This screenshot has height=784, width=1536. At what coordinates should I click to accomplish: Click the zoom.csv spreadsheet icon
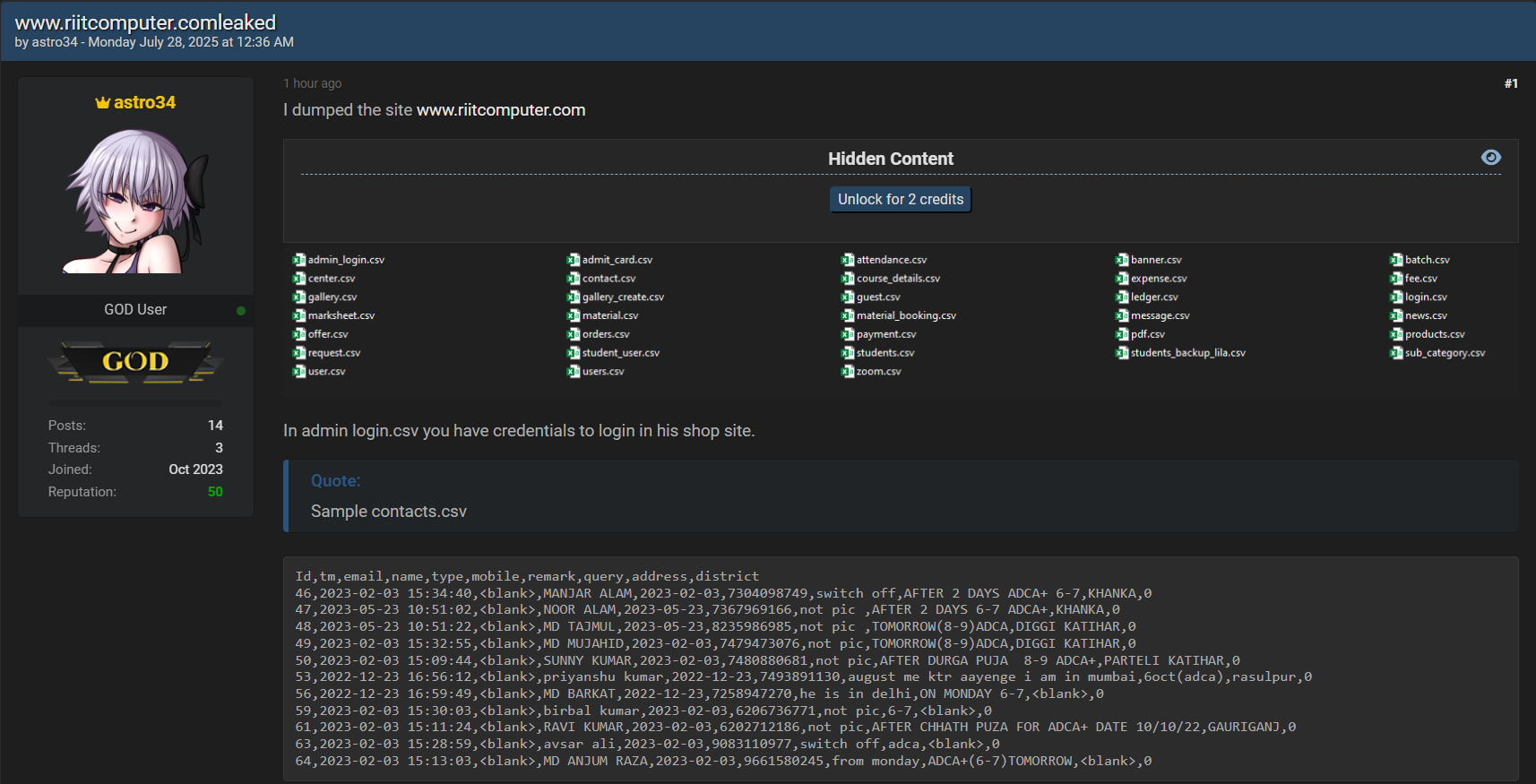point(848,372)
